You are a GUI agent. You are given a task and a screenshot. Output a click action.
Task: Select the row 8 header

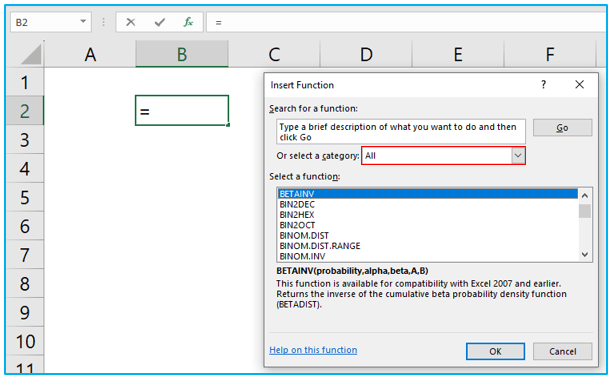(25, 284)
